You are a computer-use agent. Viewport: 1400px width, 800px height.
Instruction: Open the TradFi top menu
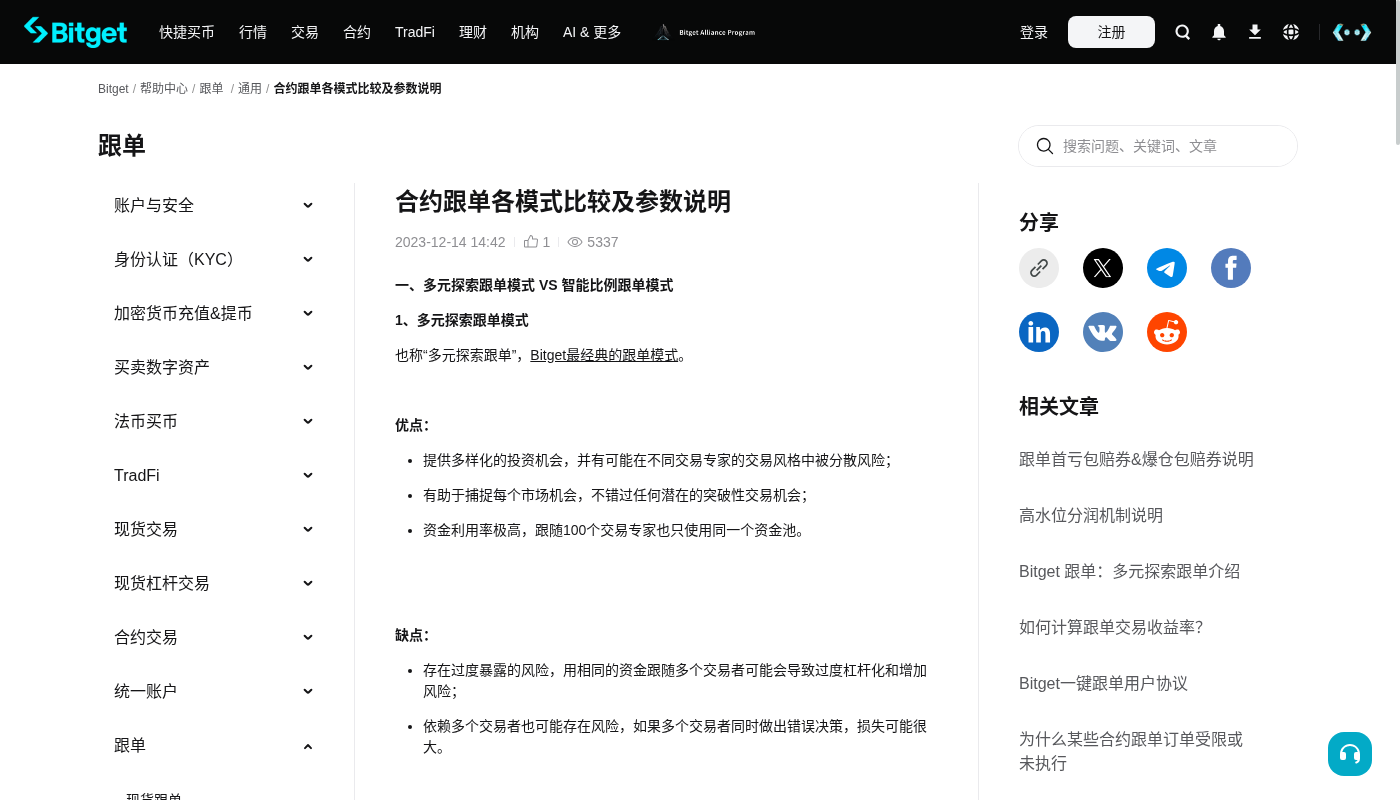[x=415, y=32]
